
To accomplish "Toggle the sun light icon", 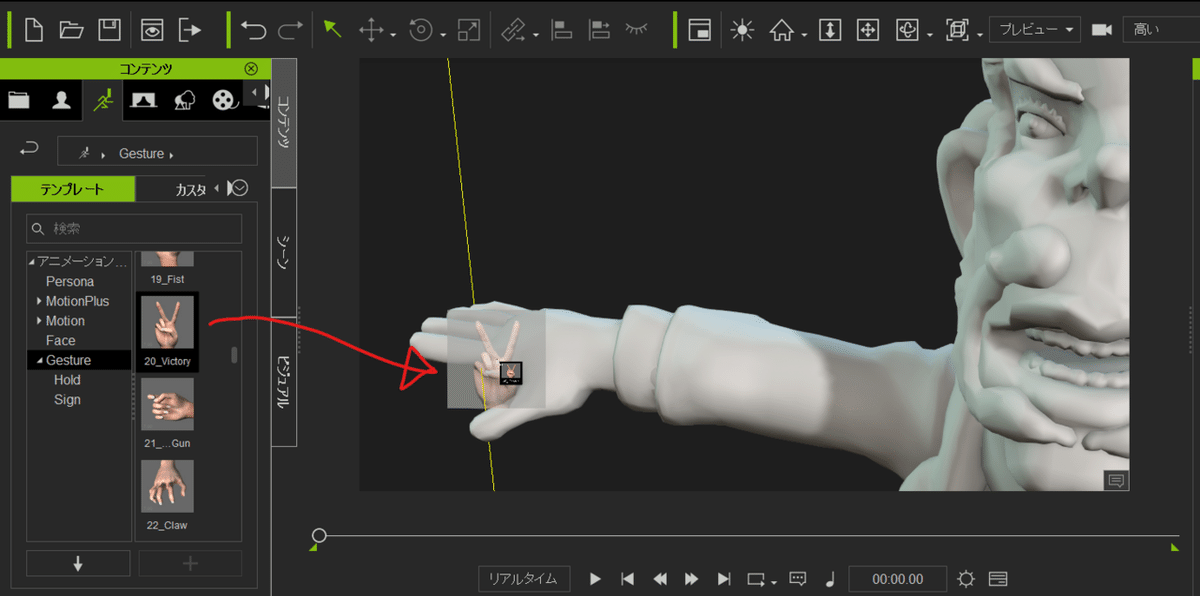I will (x=742, y=30).
